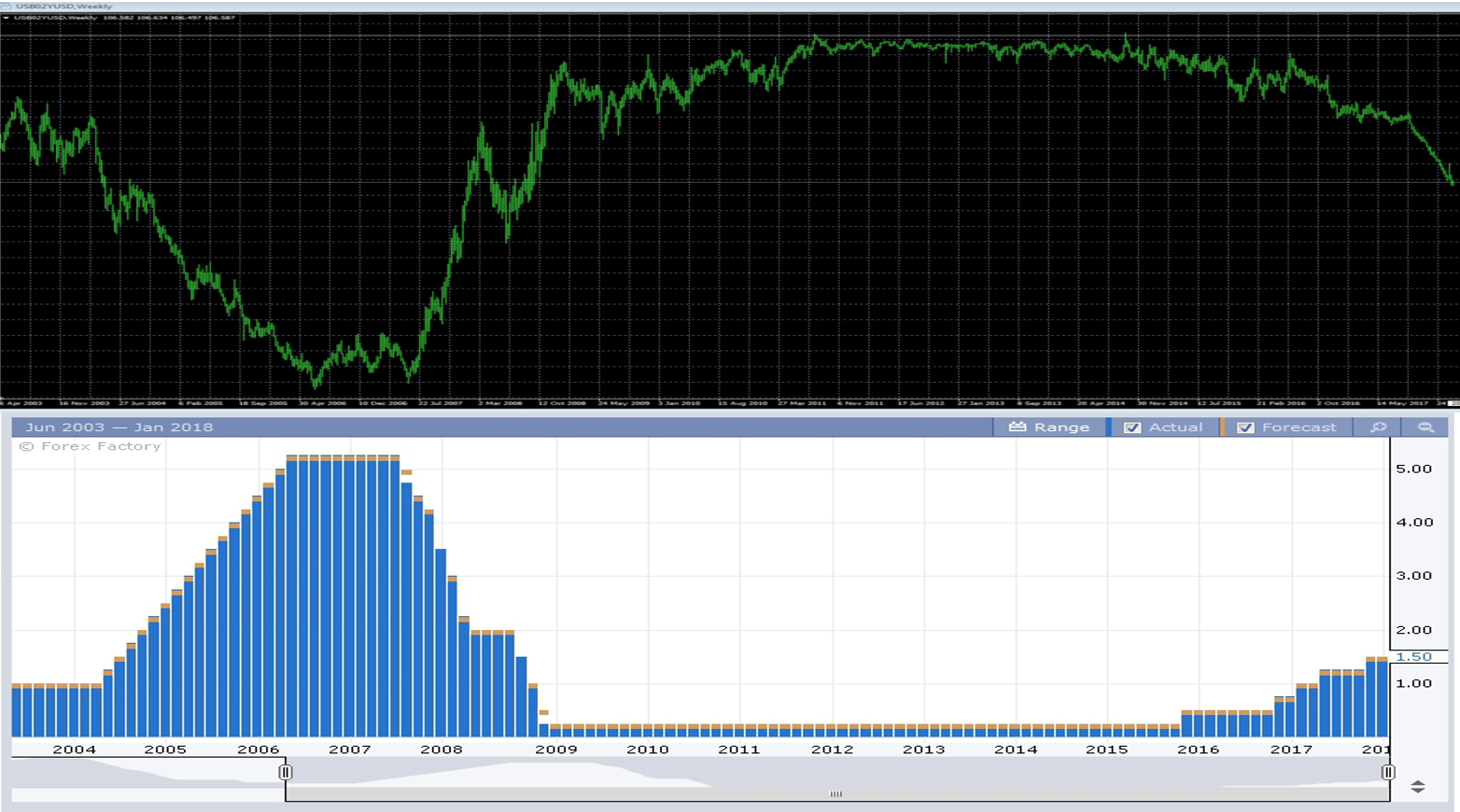Click the left range slider handle

pyautogui.click(x=286, y=772)
